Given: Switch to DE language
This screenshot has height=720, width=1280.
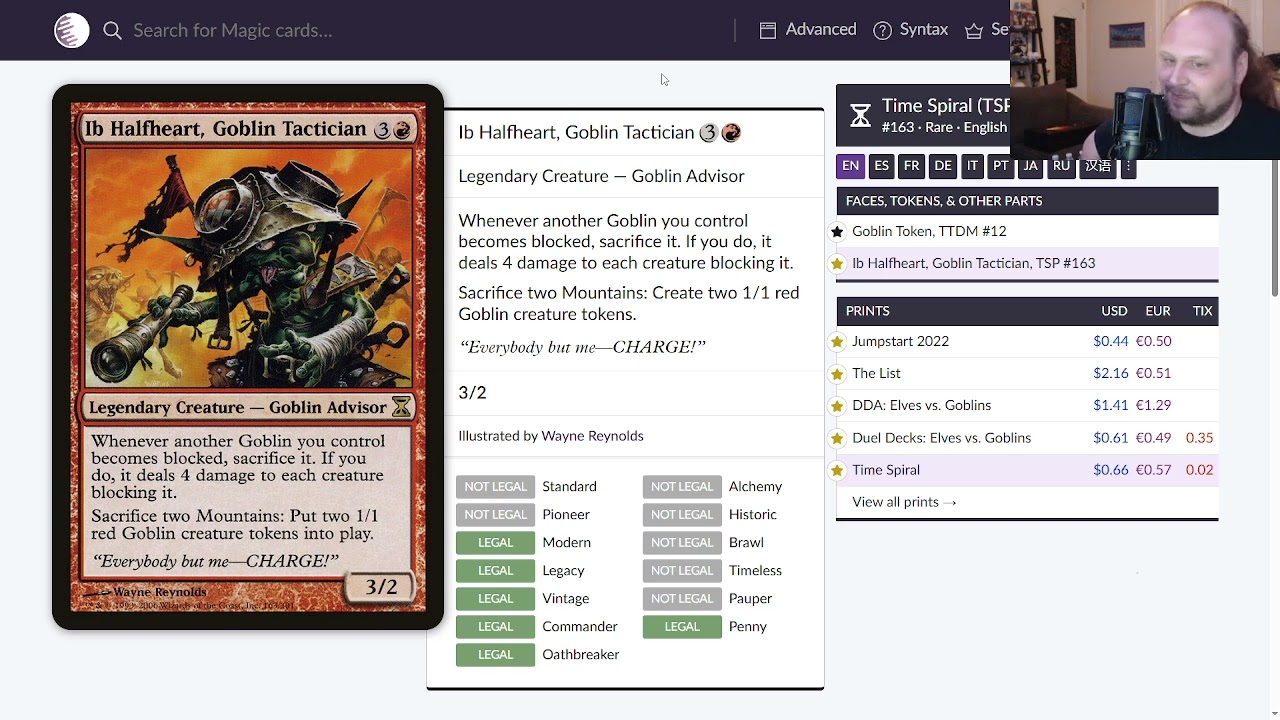Looking at the screenshot, I should (942, 166).
